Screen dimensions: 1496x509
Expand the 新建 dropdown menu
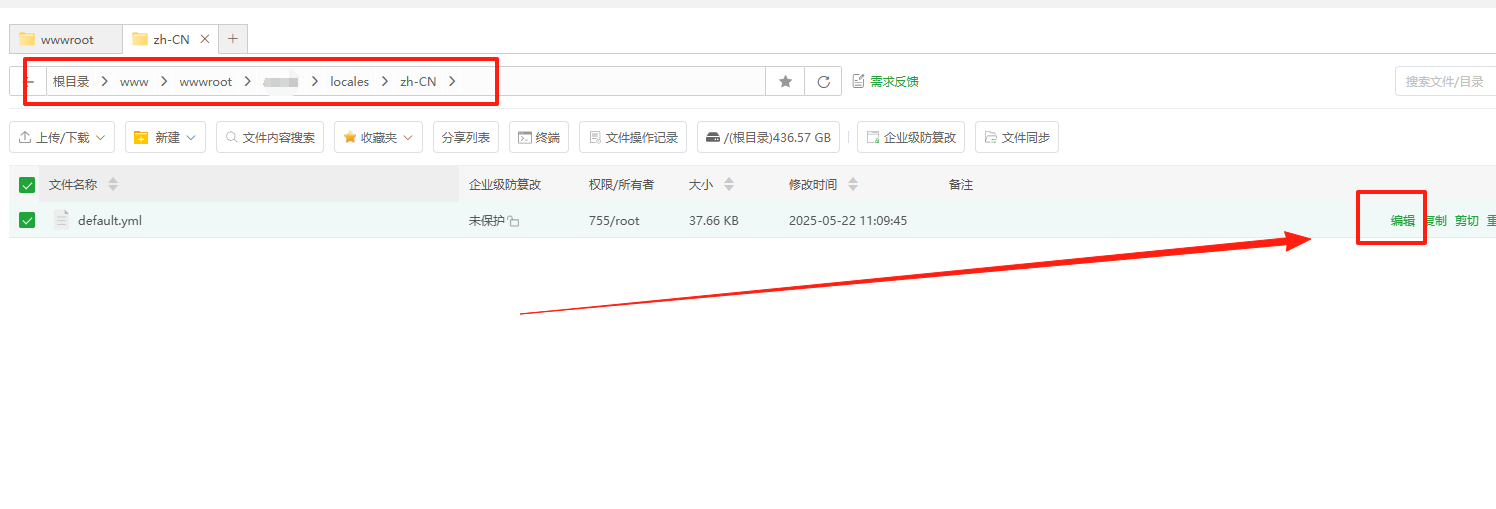pyautogui.click(x=165, y=138)
